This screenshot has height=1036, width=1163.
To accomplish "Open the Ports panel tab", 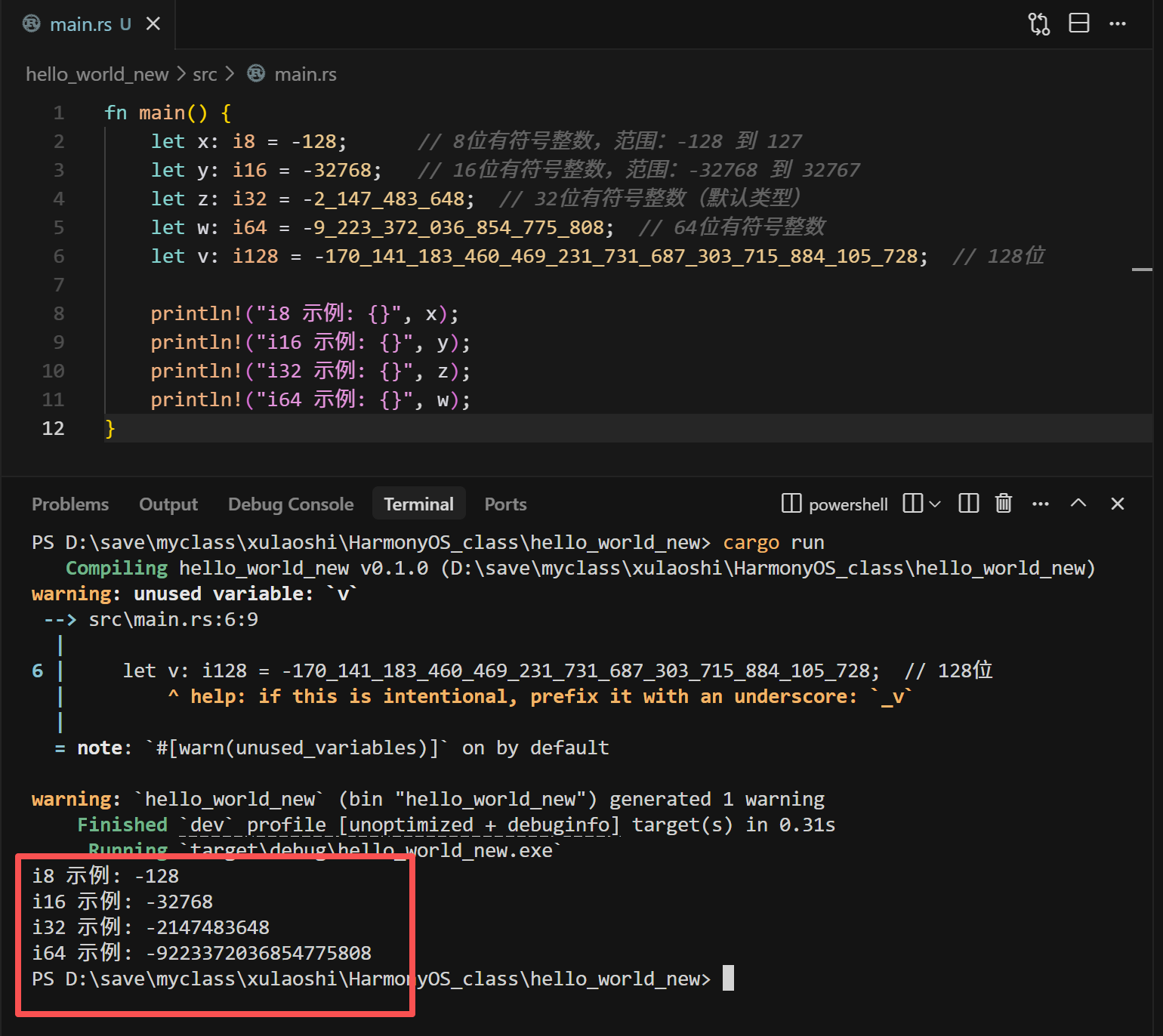I will pos(505,504).
